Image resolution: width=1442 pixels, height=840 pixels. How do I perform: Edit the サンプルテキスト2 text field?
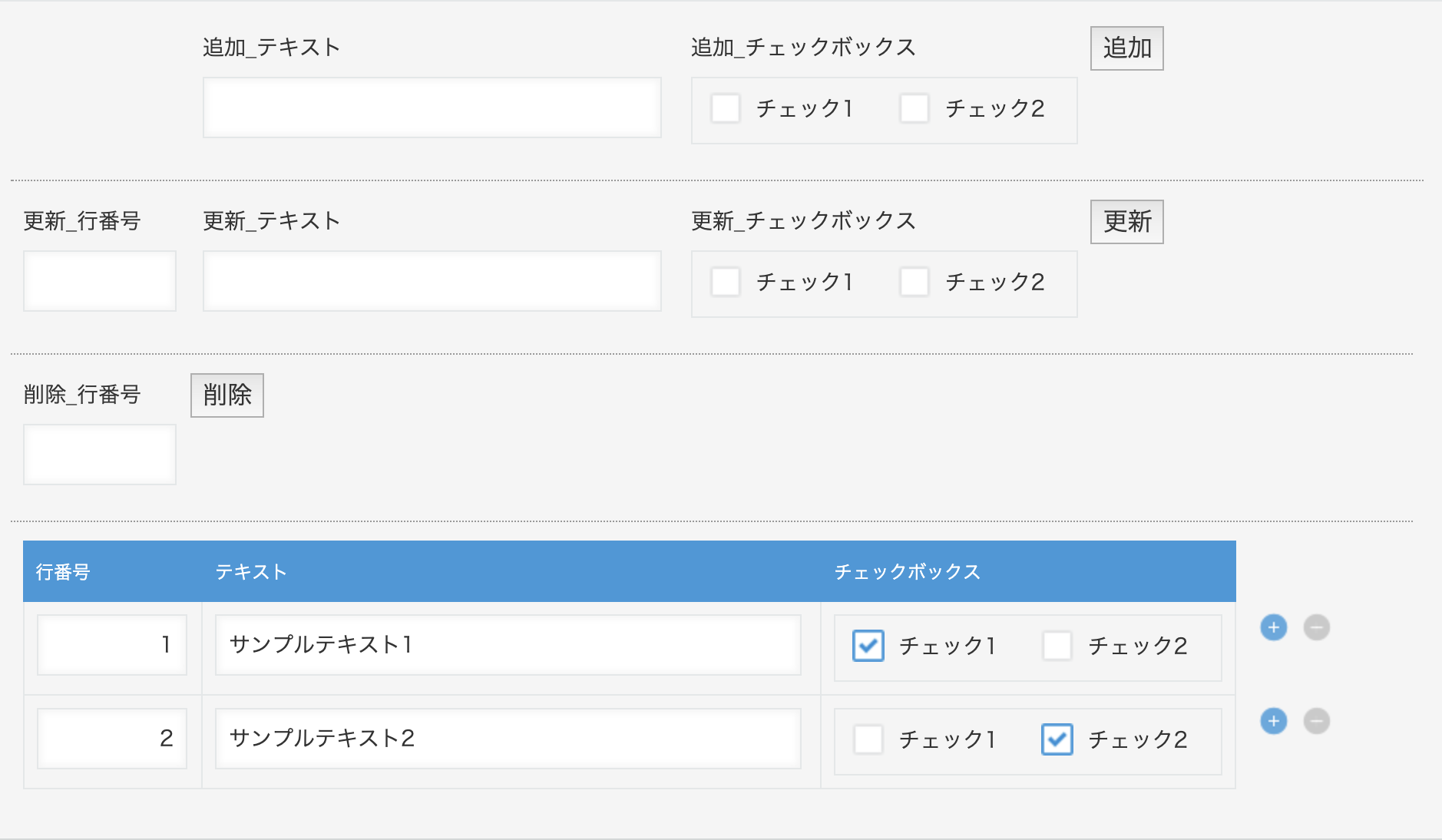click(x=508, y=739)
